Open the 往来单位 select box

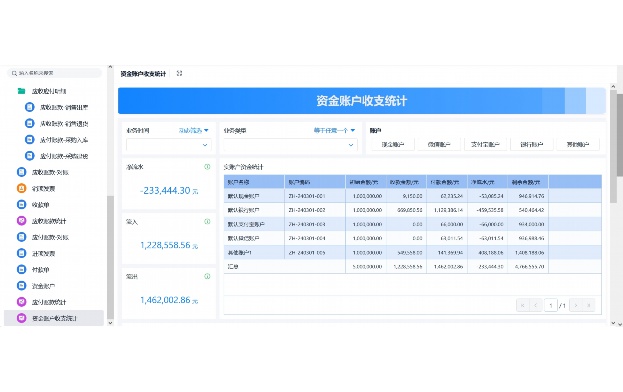coord(290,145)
